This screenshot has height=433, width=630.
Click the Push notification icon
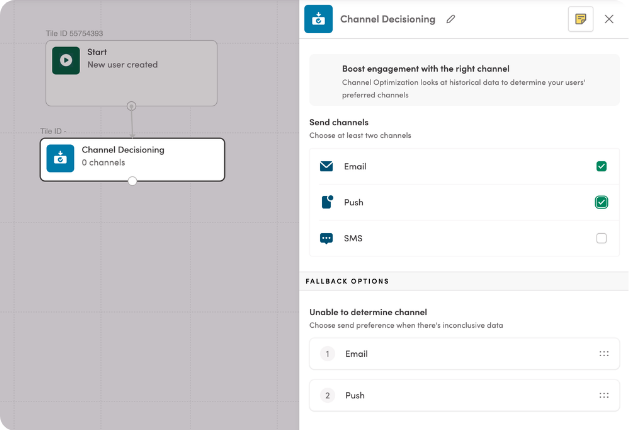click(x=326, y=202)
